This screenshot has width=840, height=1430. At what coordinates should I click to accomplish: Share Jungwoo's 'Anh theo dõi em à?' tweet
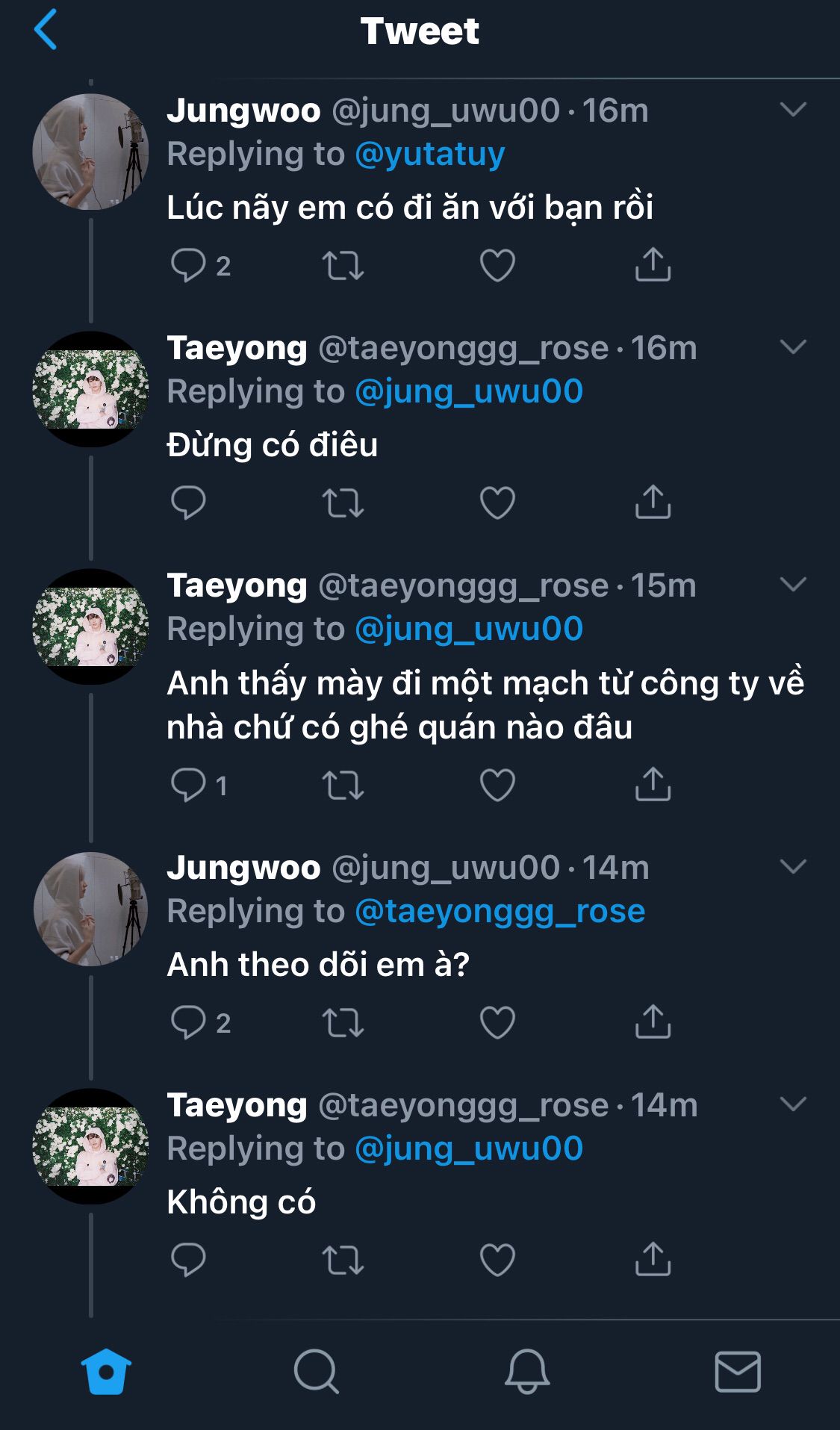tap(653, 1022)
